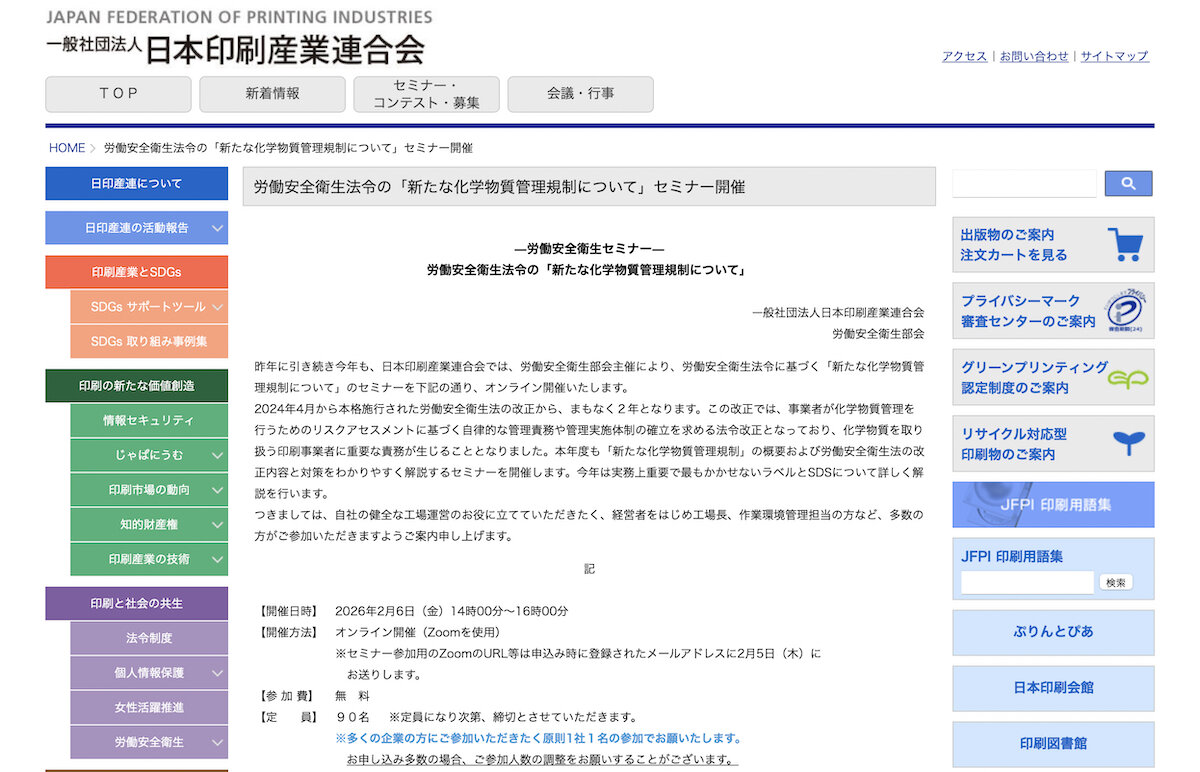Screen dimensions: 1200x772
Task: Click the Green Printing leaf logo
Action: [1128, 378]
